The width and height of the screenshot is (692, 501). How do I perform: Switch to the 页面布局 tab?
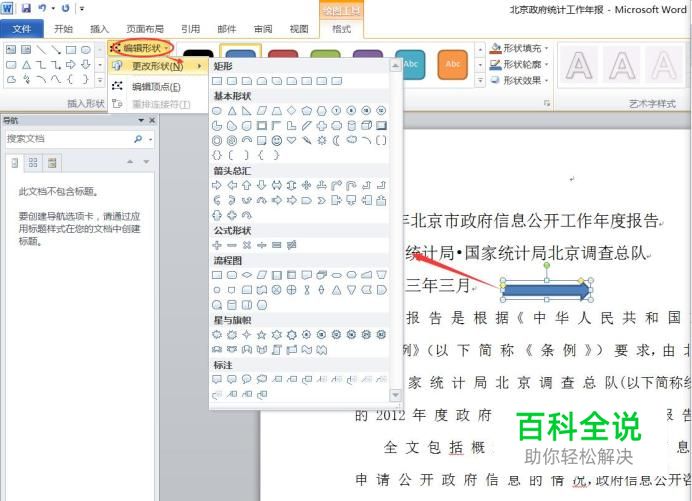pos(145,29)
